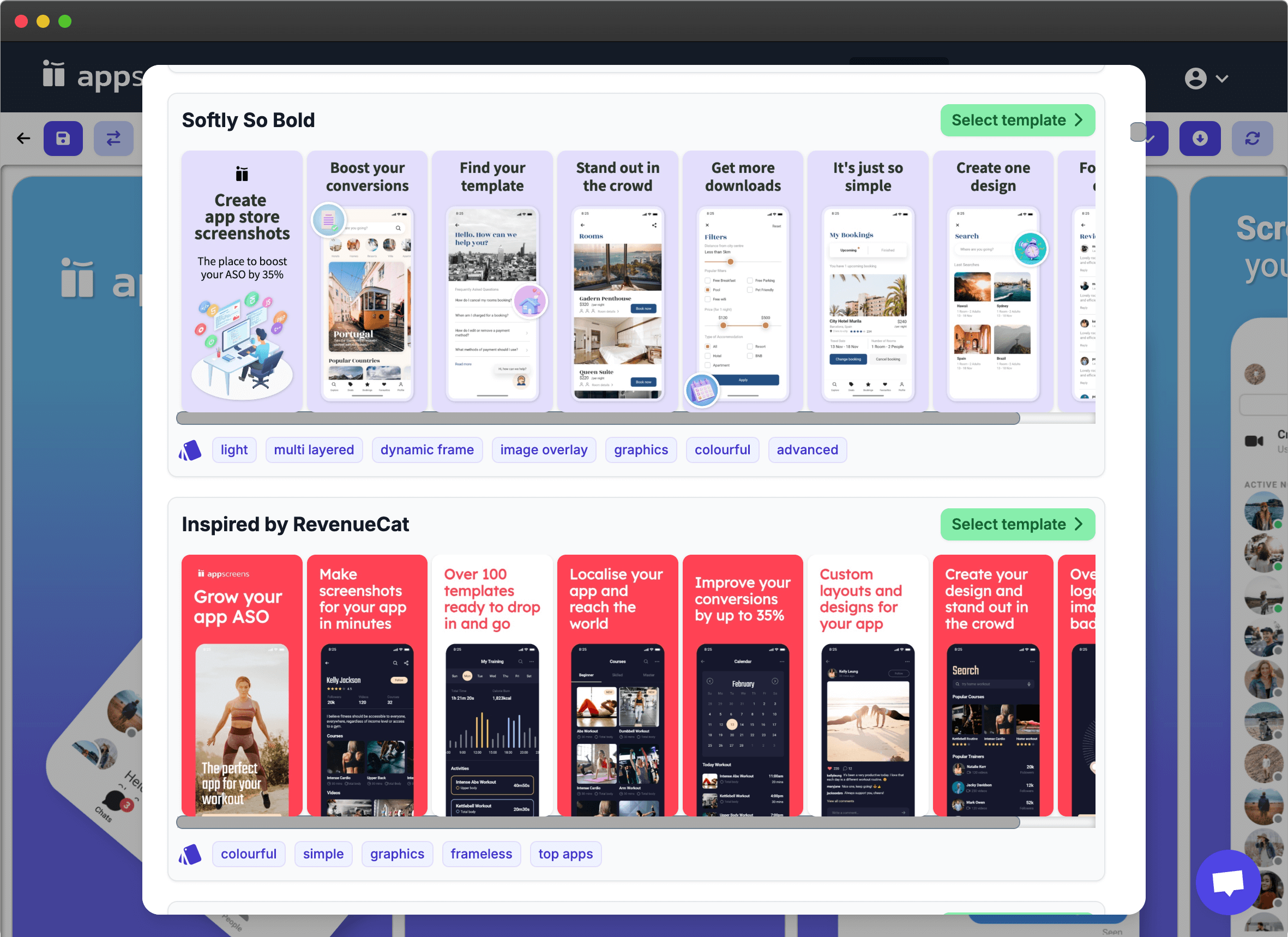Click the RevenueCat previews horizontal scrollbar
The height and width of the screenshot is (937, 1288).
[x=598, y=822]
